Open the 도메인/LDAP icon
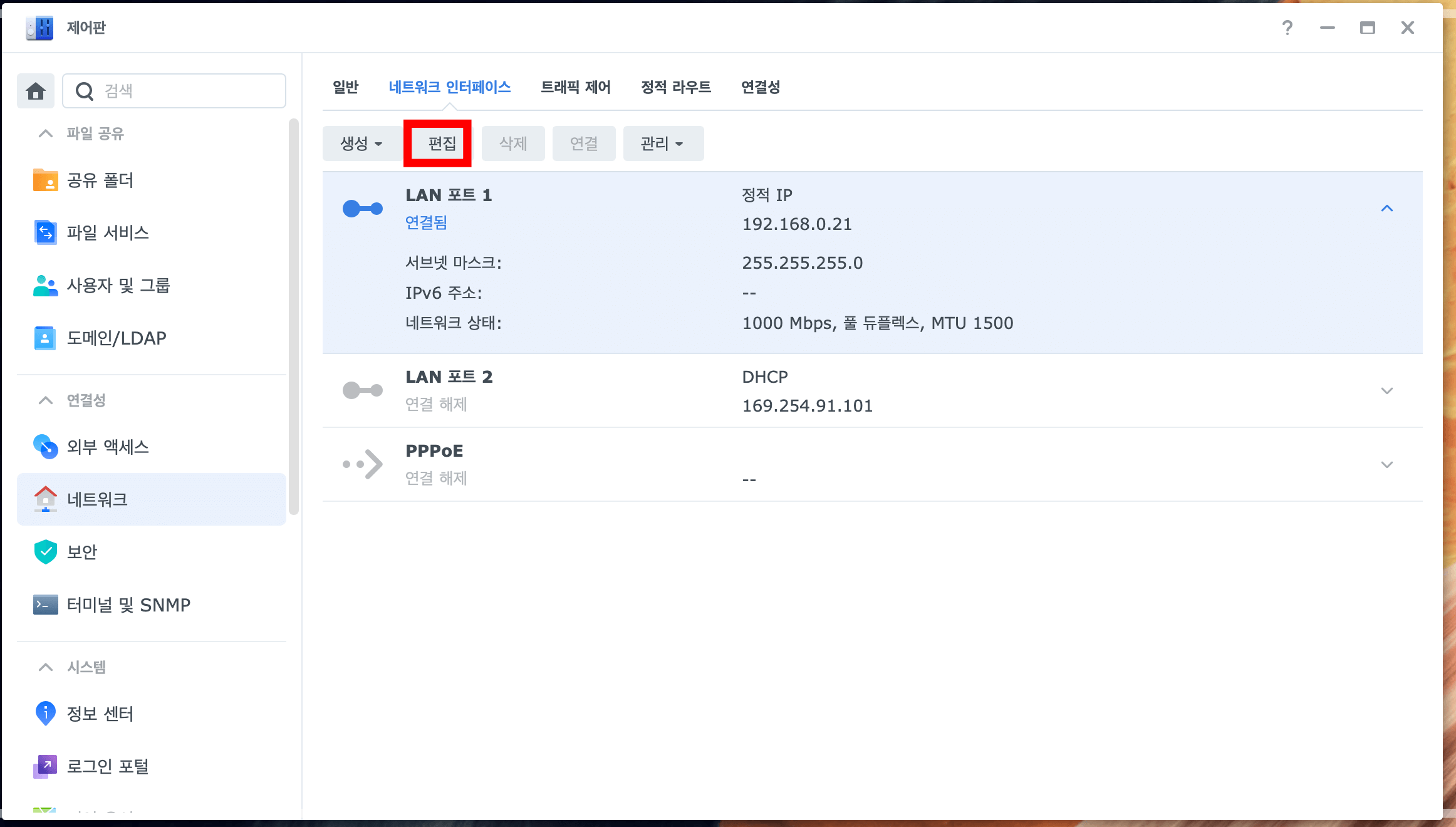 pyautogui.click(x=45, y=338)
